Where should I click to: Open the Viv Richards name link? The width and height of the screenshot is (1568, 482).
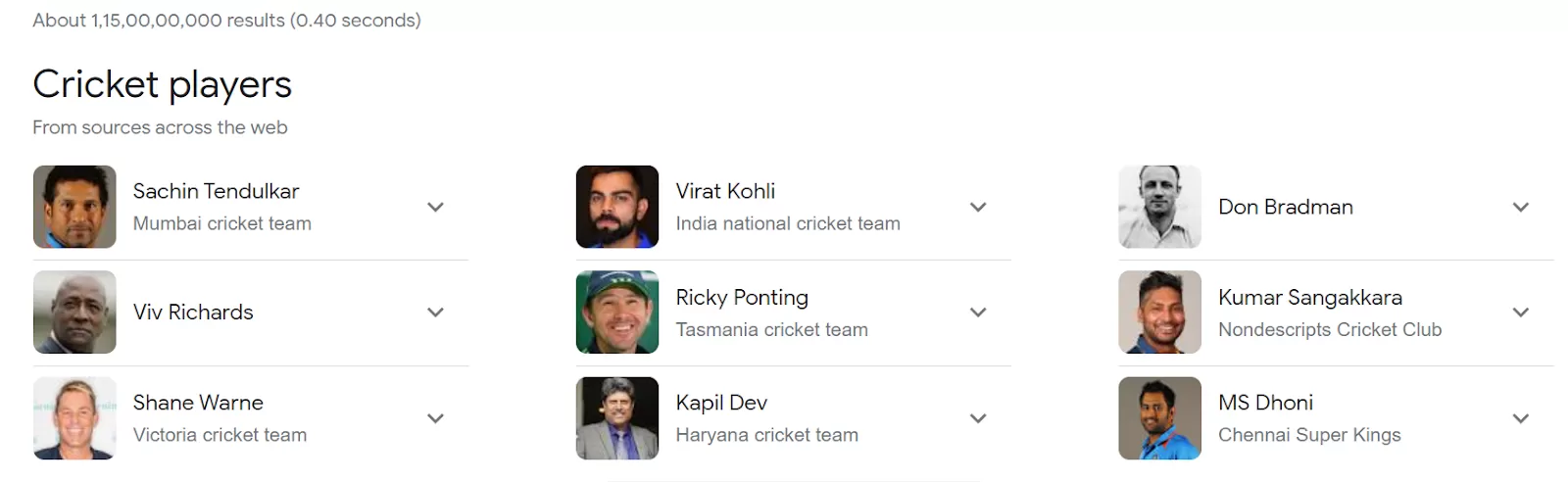(193, 313)
